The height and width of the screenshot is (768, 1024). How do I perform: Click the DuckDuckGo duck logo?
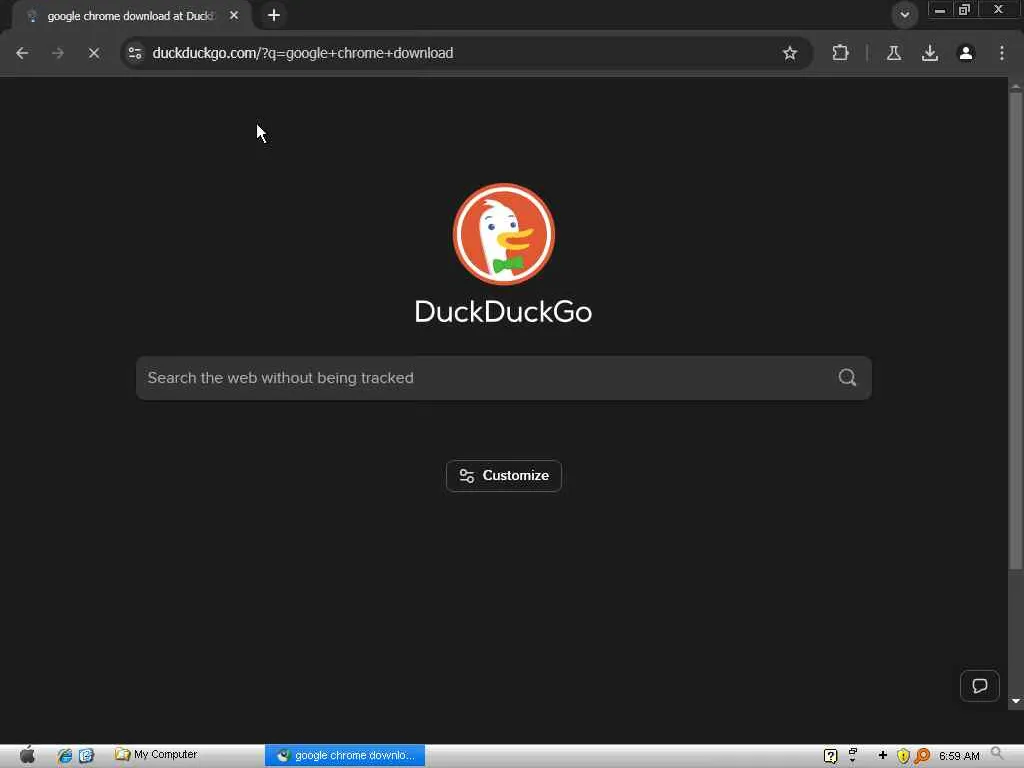tap(504, 234)
